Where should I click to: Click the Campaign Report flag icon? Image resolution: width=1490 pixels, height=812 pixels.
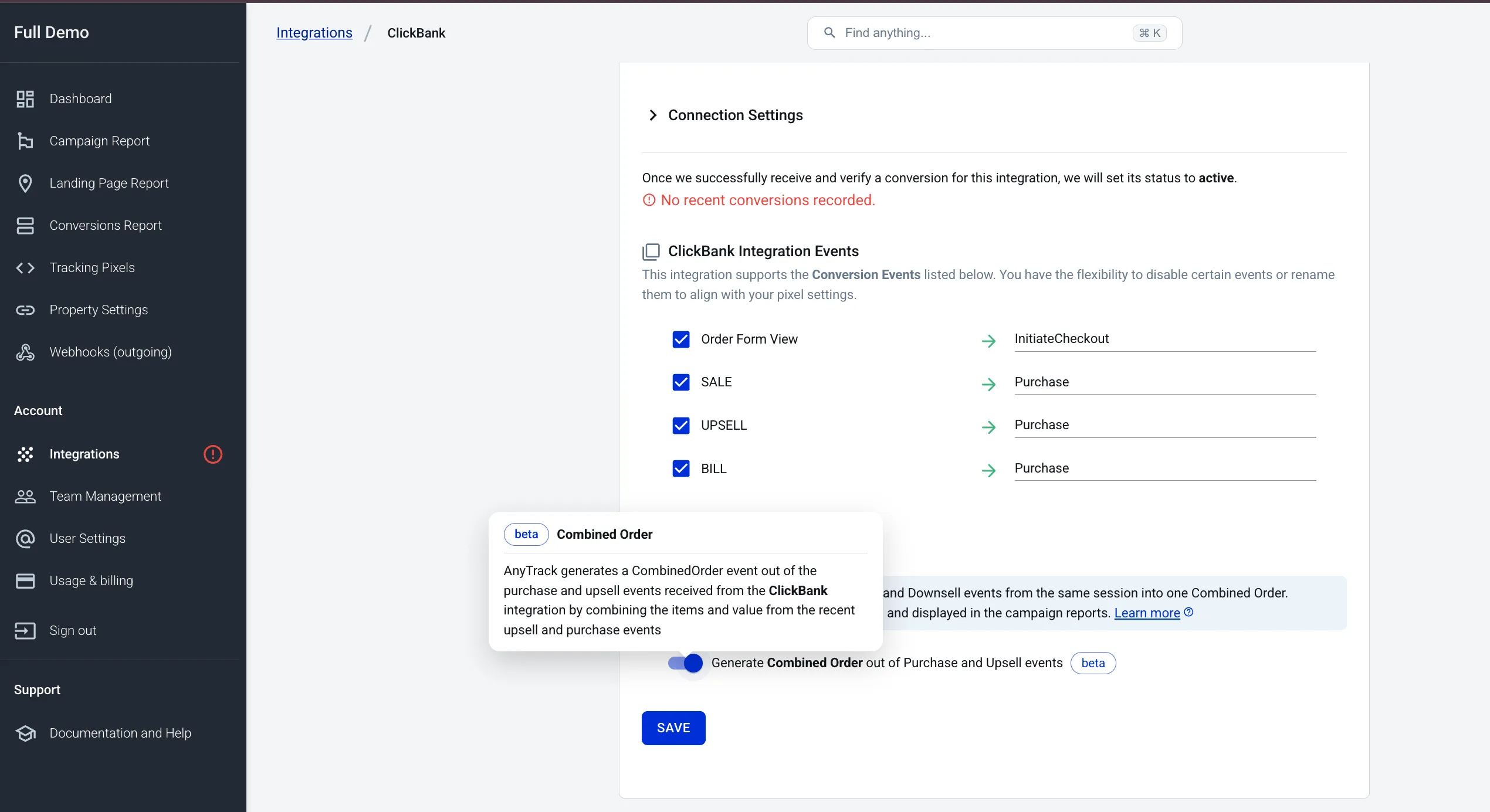point(25,141)
